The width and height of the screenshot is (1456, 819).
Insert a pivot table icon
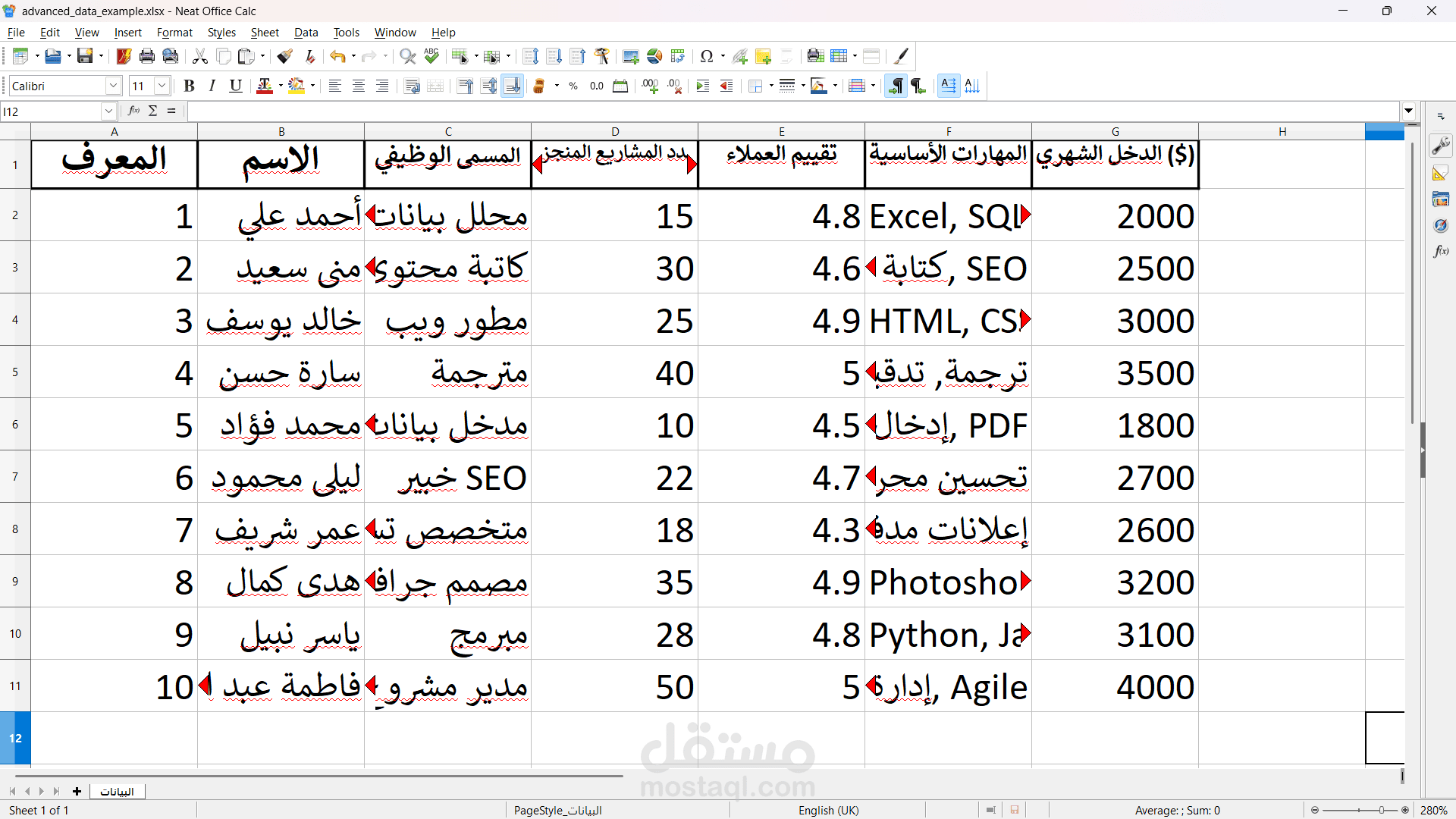pyautogui.click(x=678, y=56)
